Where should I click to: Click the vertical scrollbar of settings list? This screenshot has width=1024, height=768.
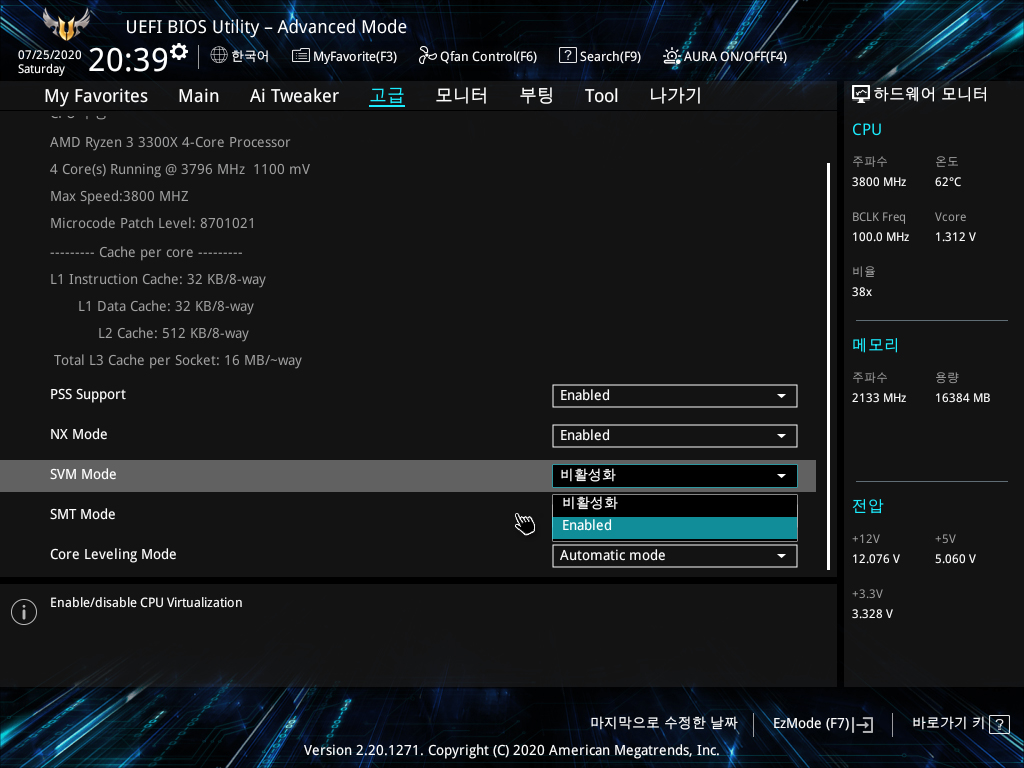(x=828, y=366)
